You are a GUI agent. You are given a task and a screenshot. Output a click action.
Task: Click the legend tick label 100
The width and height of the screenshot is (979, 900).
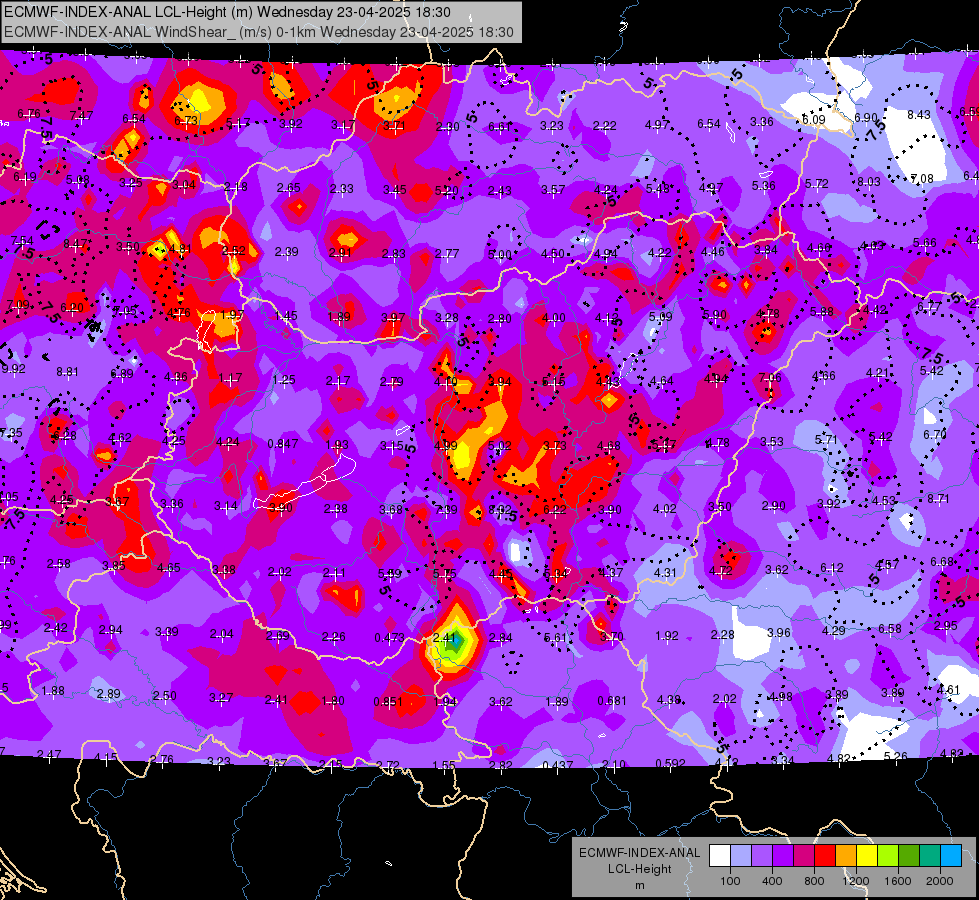(730, 881)
